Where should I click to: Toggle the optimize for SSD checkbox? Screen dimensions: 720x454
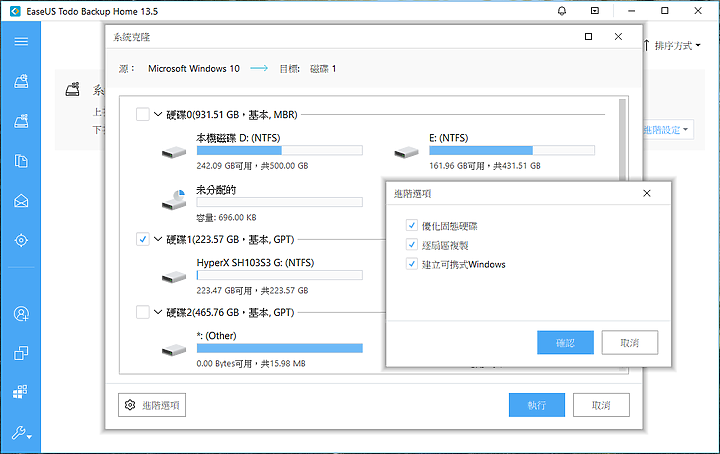pyautogui.click(x=411, y=225)
